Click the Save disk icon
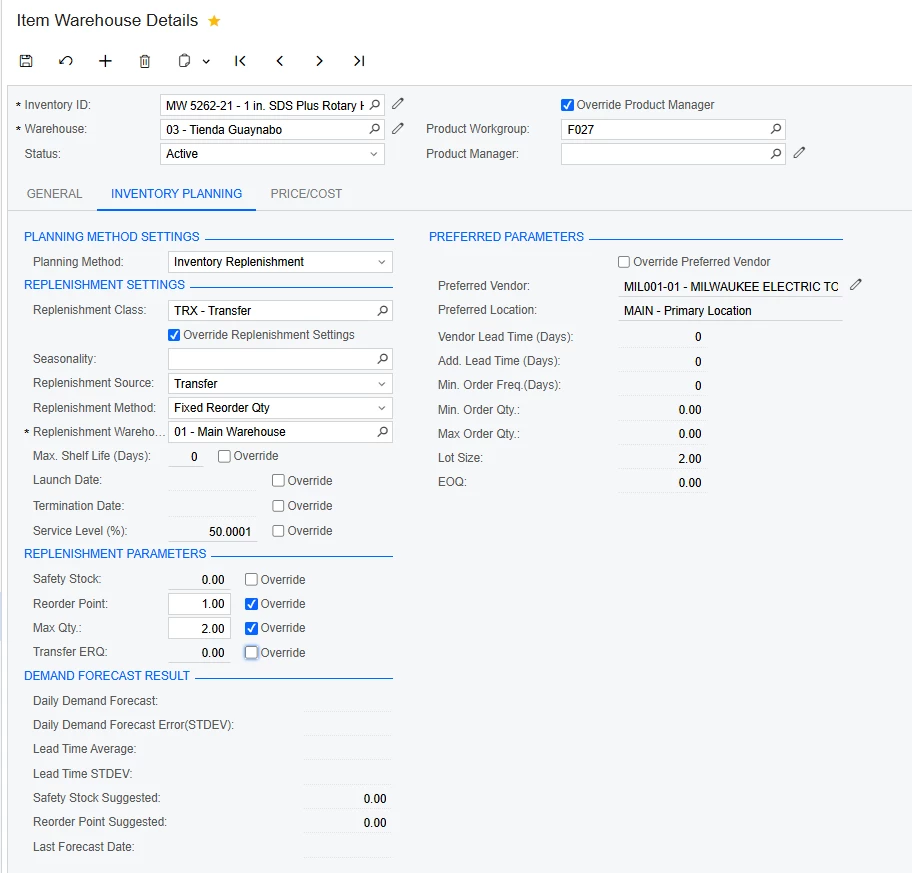Image resolution: width=912 pixels, height=873 pixels. [x=26, y=61]
